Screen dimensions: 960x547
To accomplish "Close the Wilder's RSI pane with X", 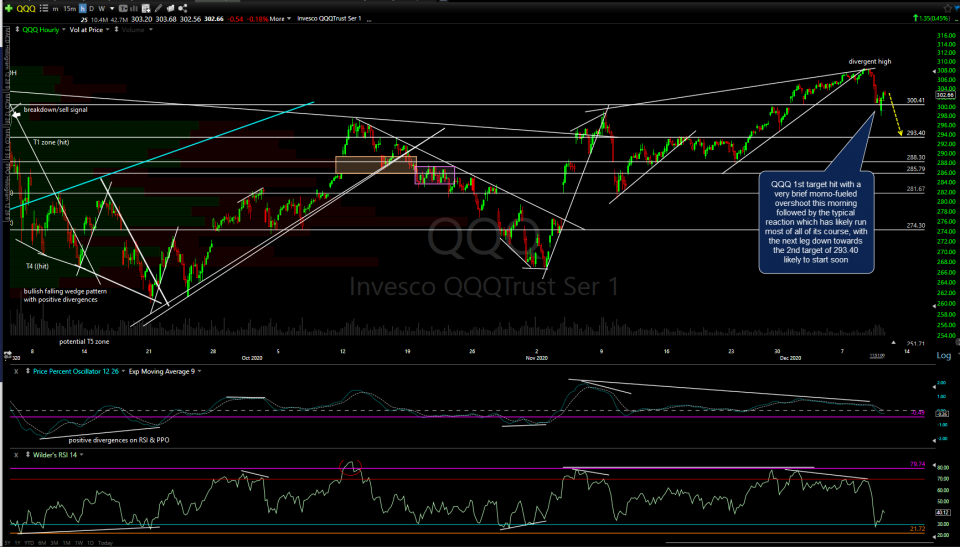I will click(16, 455).
